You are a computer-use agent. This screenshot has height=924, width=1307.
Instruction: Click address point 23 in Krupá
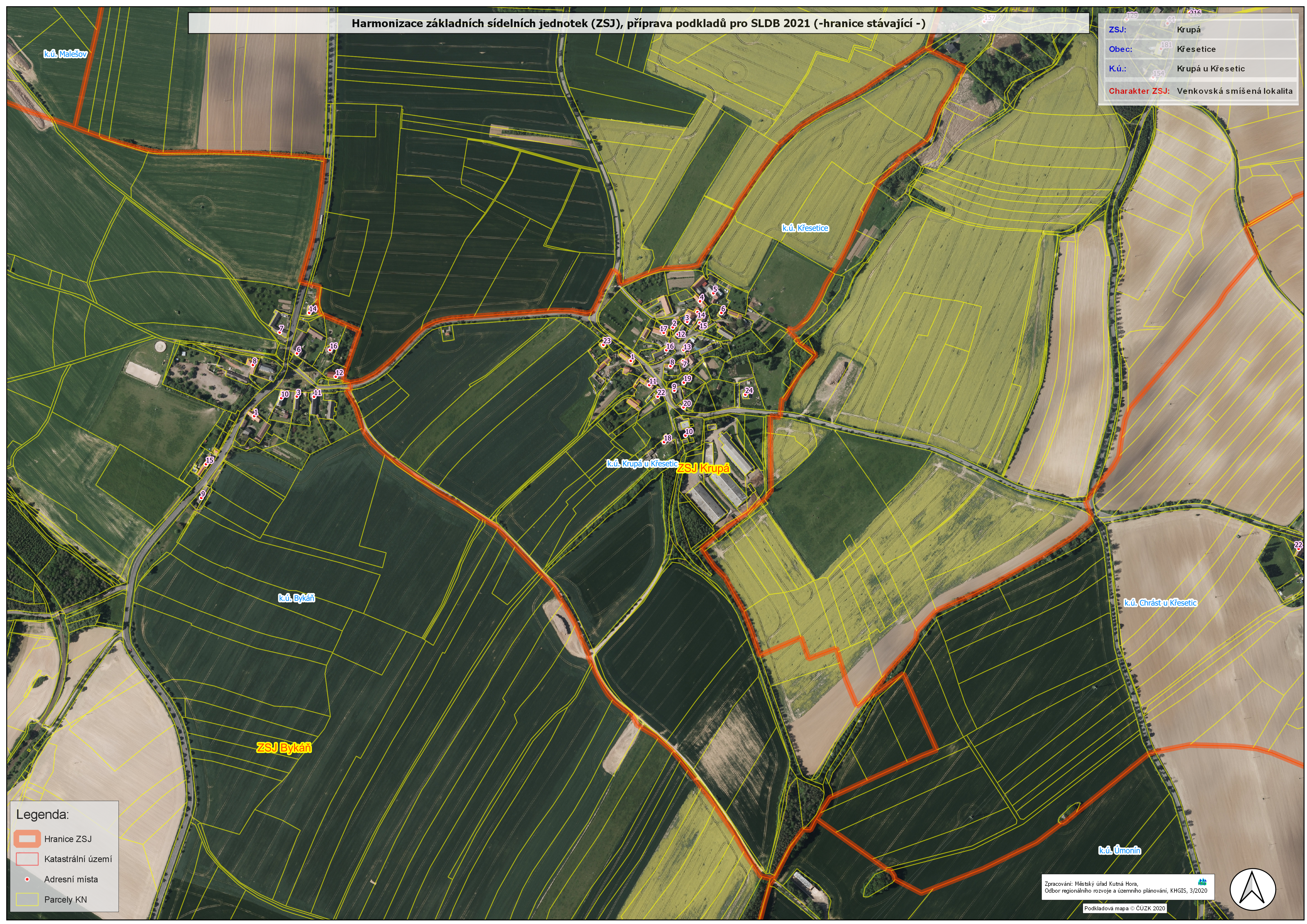tap(603, 345)
